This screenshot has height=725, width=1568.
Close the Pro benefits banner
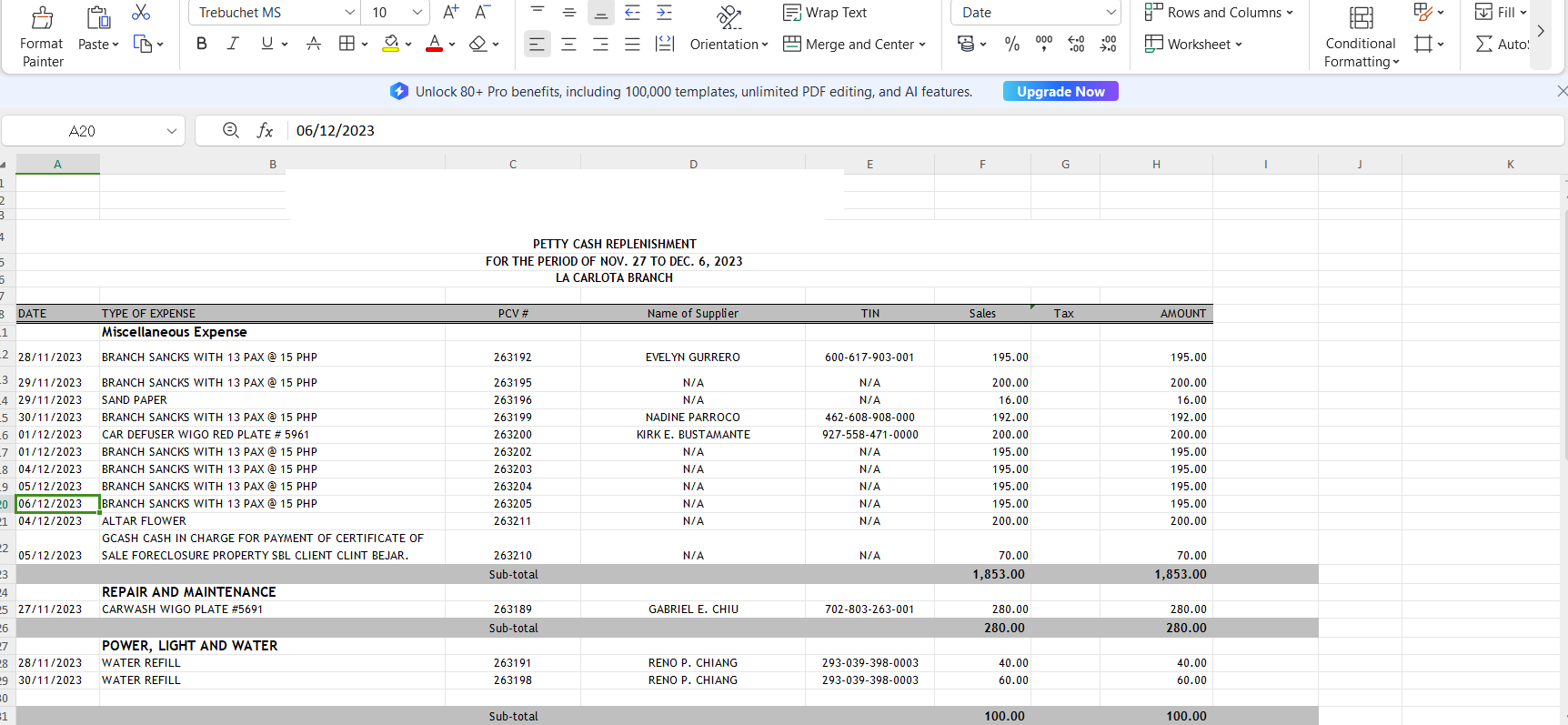1562,91
